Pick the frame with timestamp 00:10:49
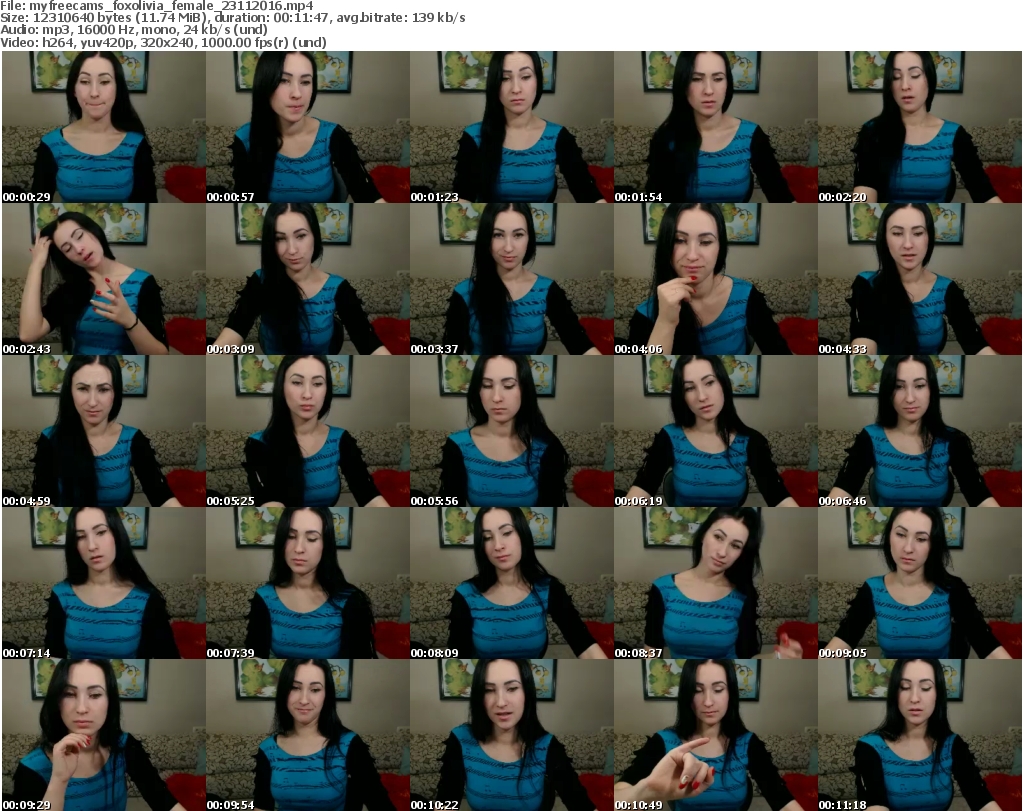 pyautogui.click(x=716, y=735)
